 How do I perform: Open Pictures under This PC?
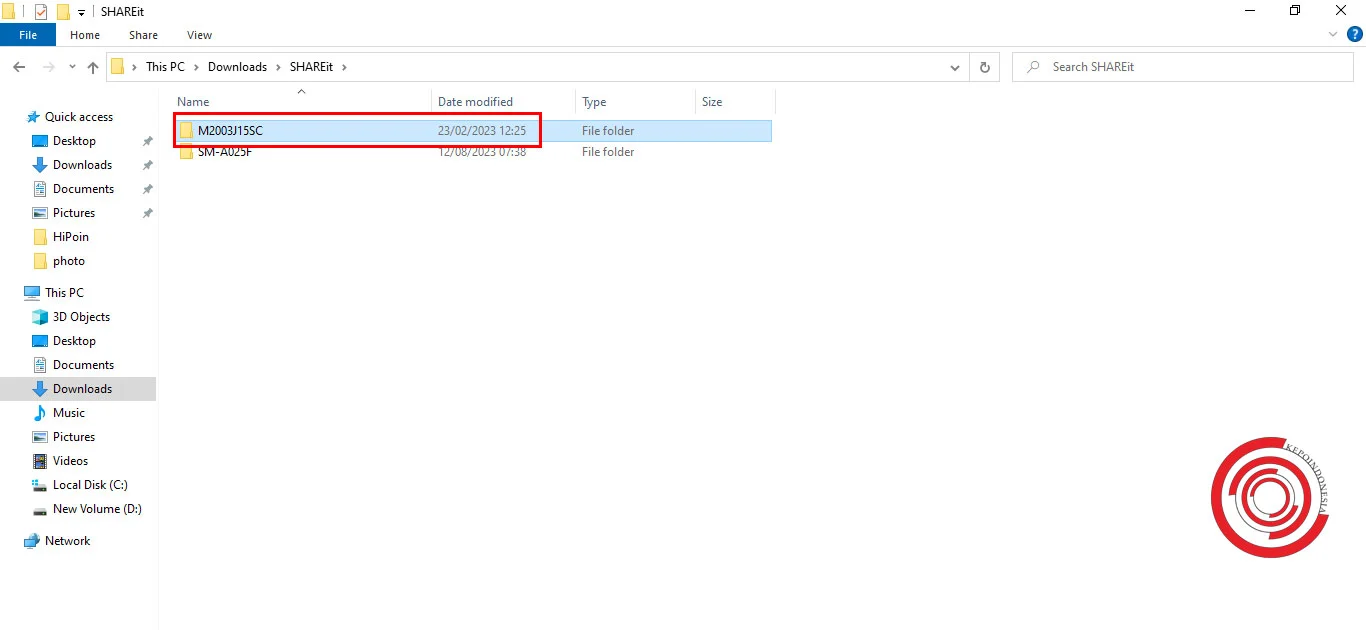[x=74, y=437]
